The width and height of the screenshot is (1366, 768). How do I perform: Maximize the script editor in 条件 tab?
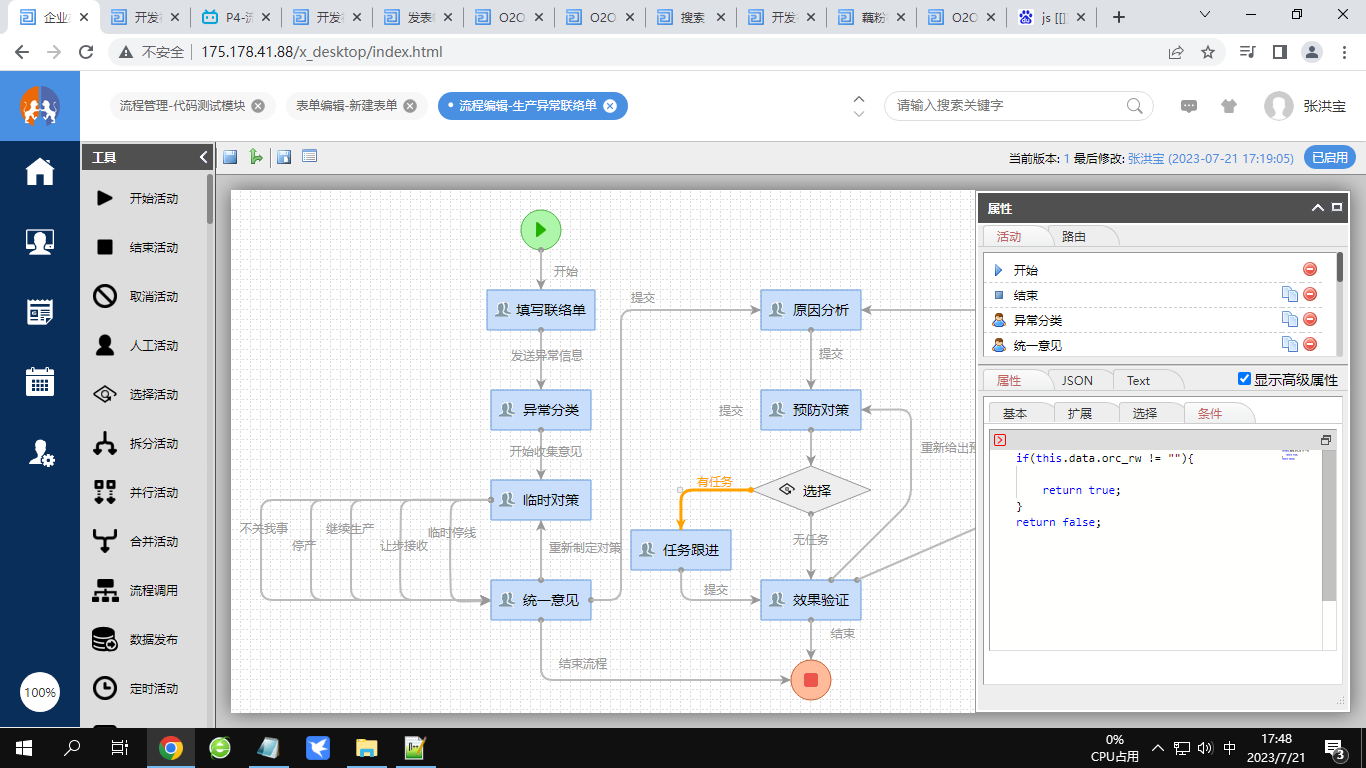(x=1326, y=440)
